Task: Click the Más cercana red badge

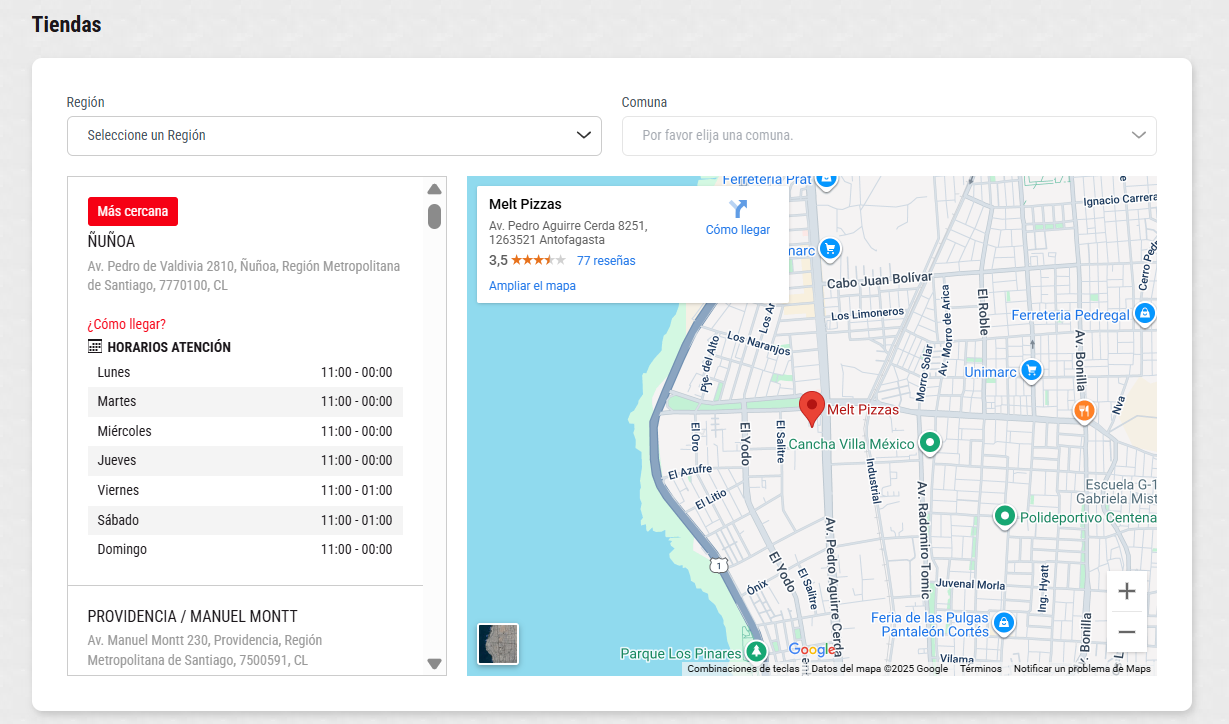Action: pos(133,211)
